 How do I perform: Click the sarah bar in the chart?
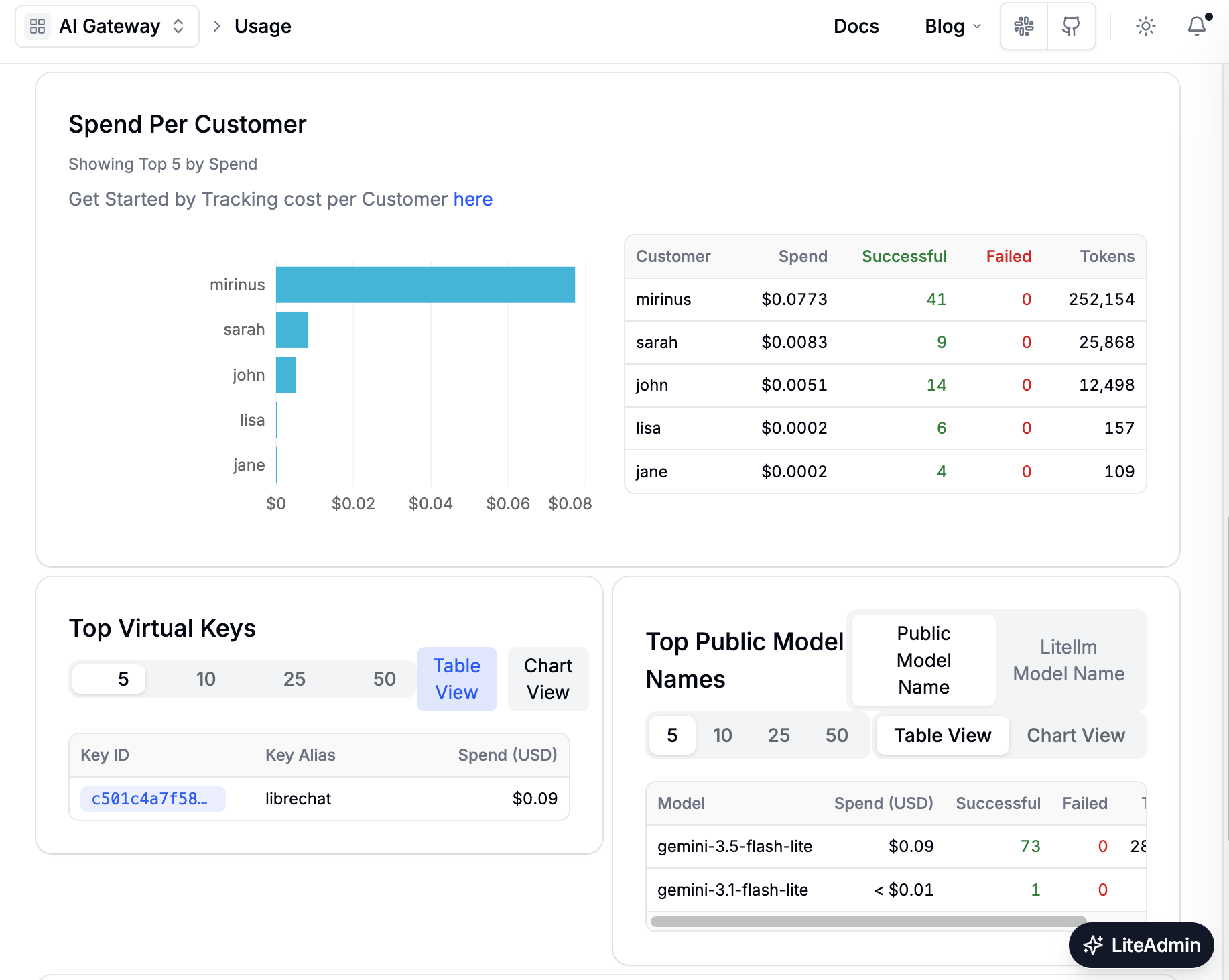point(292,330)
